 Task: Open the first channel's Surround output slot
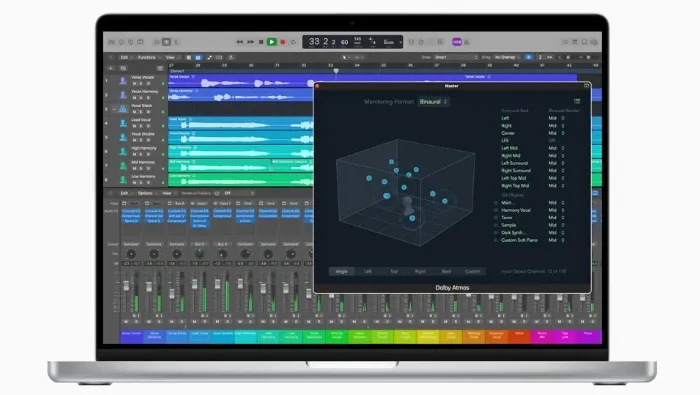(131, 244)
